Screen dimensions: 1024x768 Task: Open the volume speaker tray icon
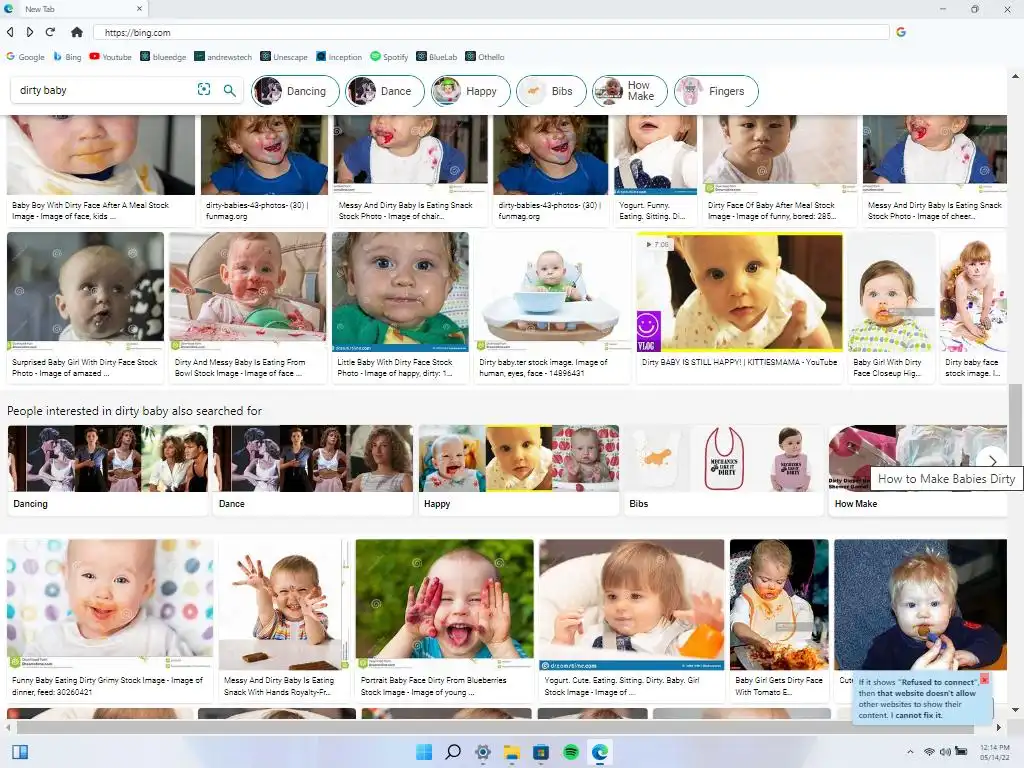click(945, 752)
